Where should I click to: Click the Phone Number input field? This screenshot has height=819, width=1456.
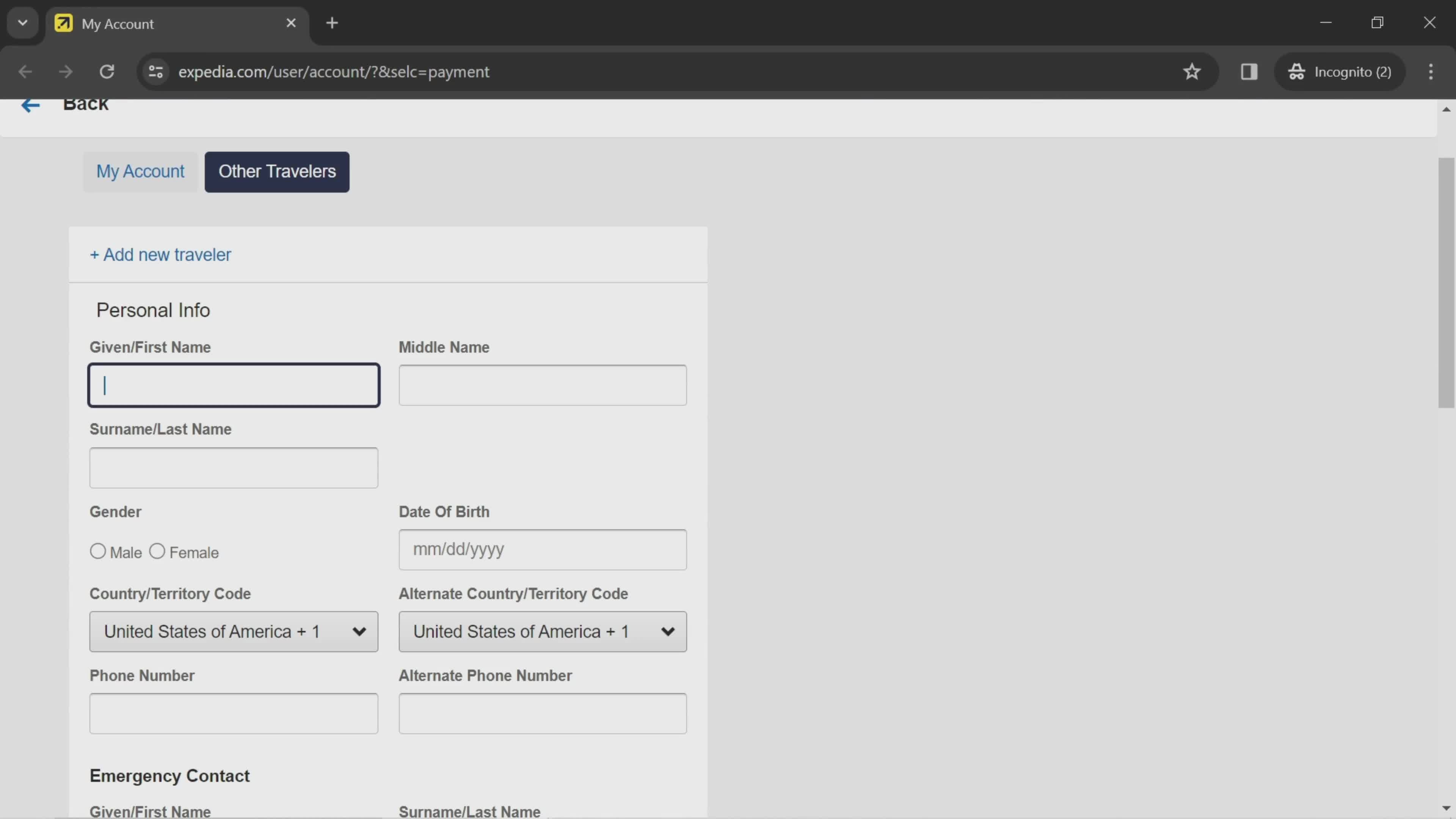(234, 714)
